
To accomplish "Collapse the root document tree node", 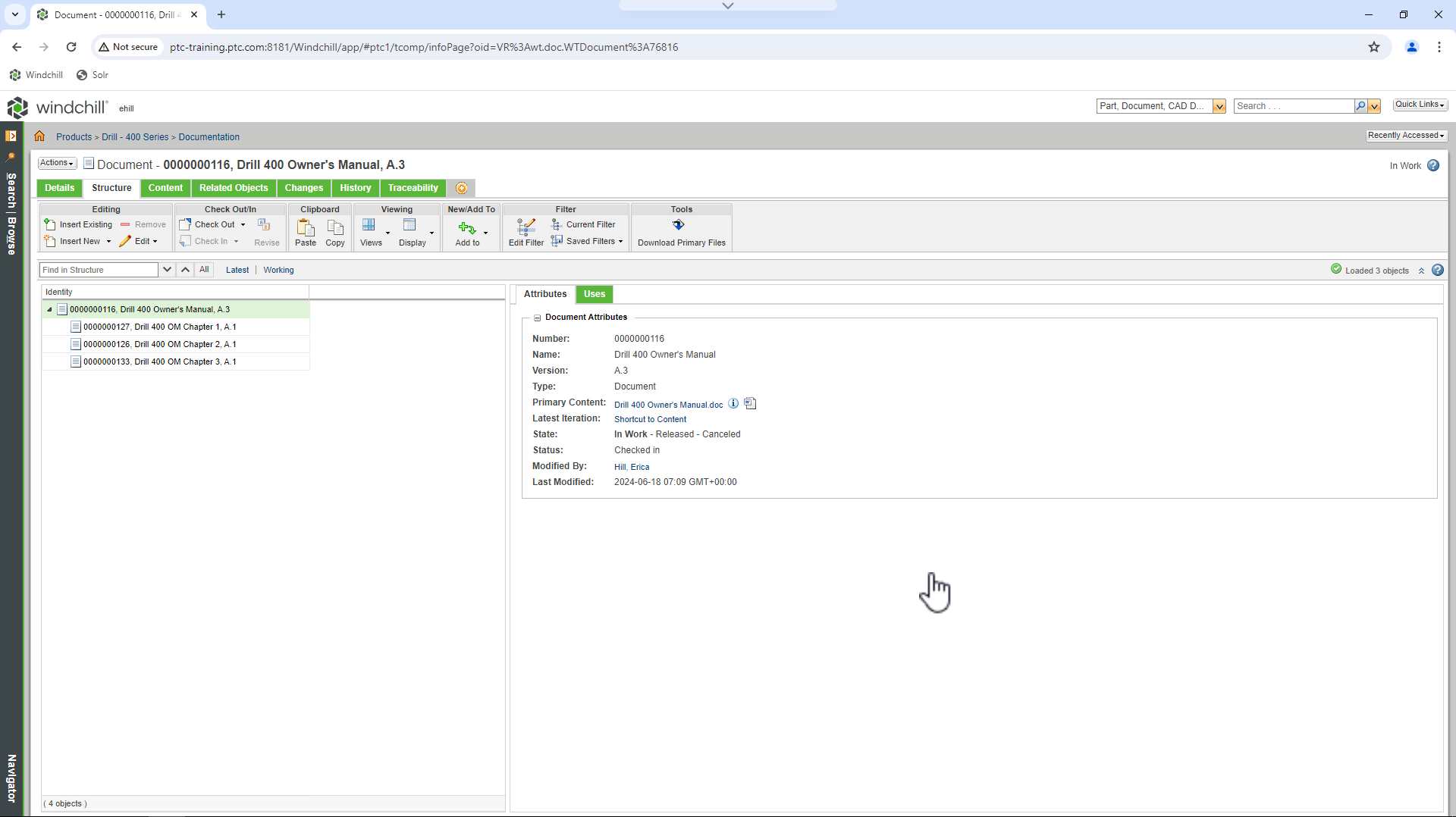I will (x=50, y=309).
